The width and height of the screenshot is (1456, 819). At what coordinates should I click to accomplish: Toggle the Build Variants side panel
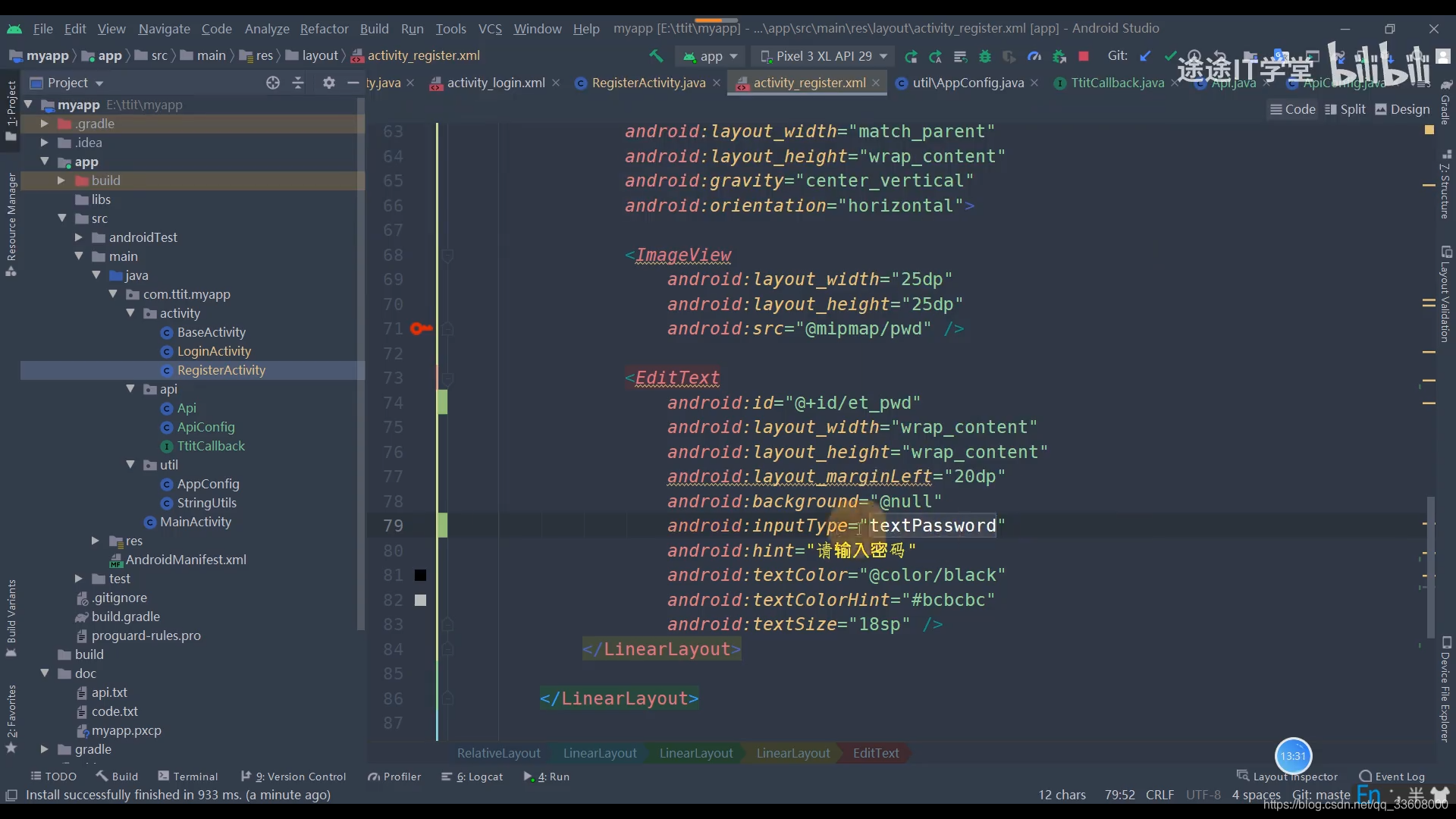pos(11,618)
